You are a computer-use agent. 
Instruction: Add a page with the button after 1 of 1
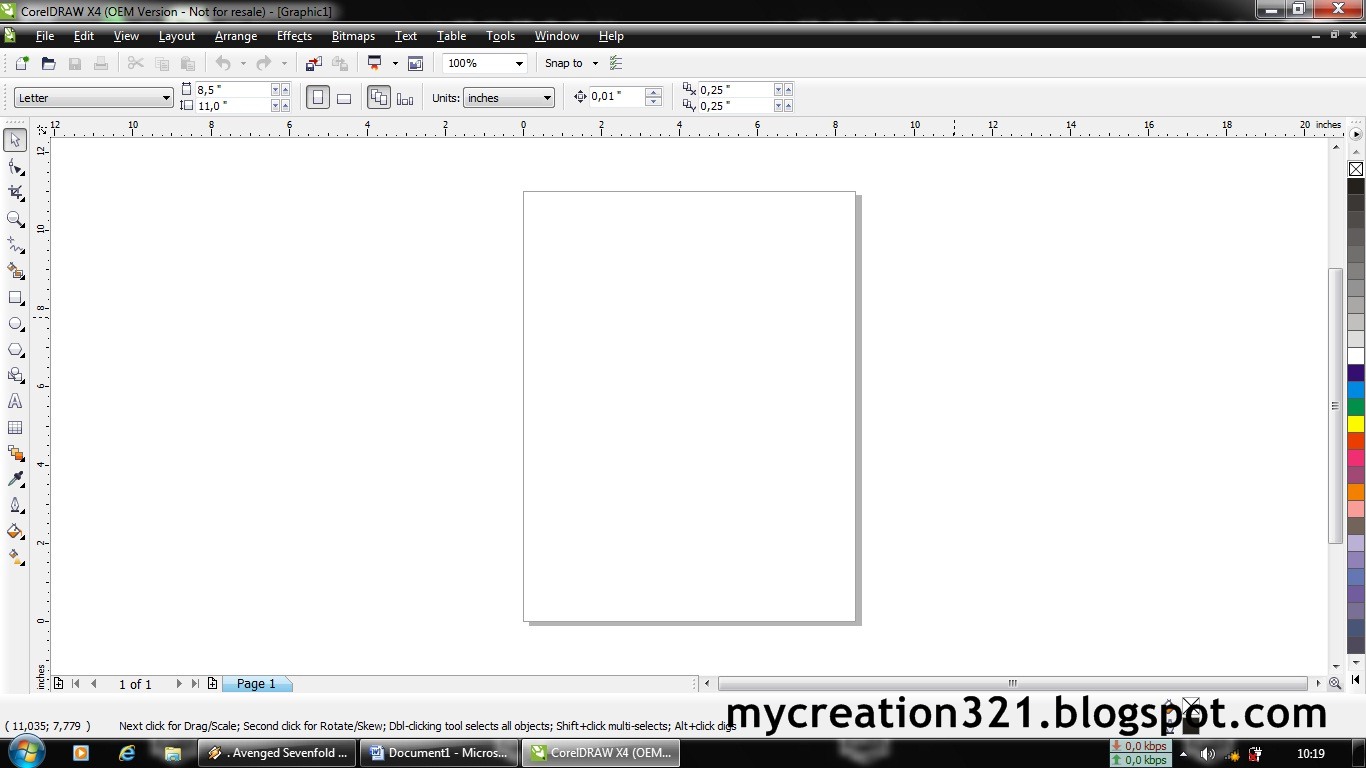coord(212,684)
